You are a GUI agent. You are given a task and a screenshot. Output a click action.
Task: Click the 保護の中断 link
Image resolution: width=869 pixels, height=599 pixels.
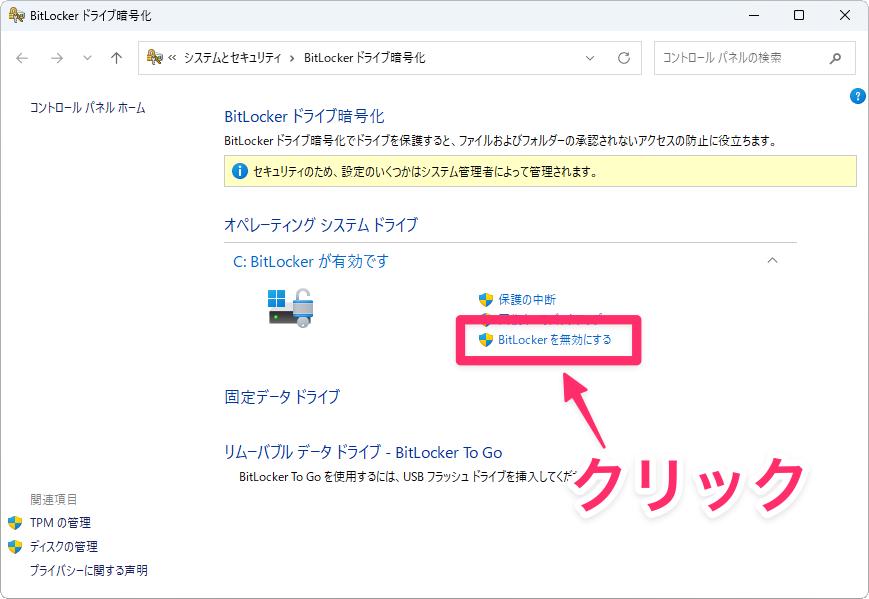[x=527, y=299]
